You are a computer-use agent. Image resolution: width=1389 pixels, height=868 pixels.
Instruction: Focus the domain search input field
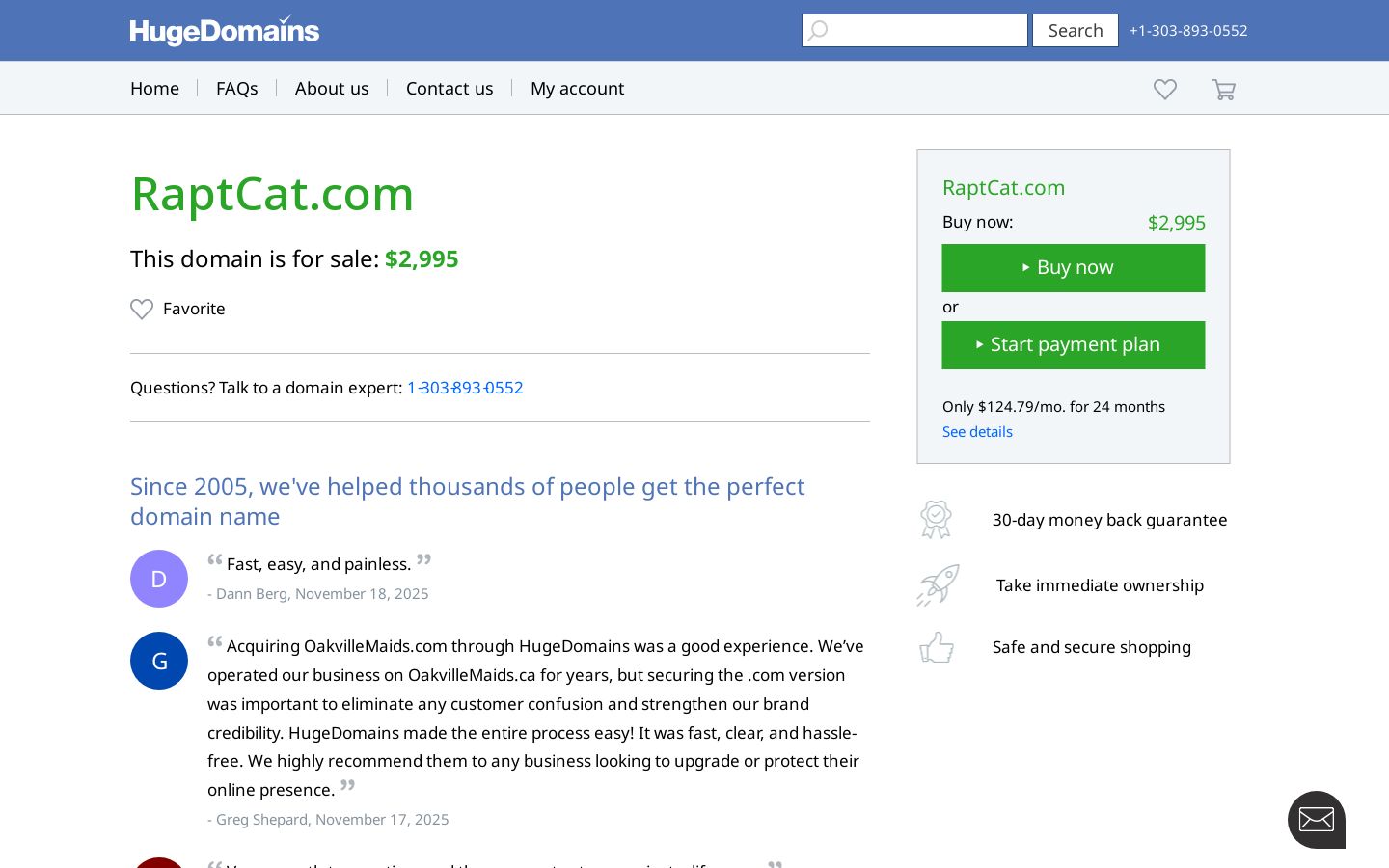coord(914,31)
